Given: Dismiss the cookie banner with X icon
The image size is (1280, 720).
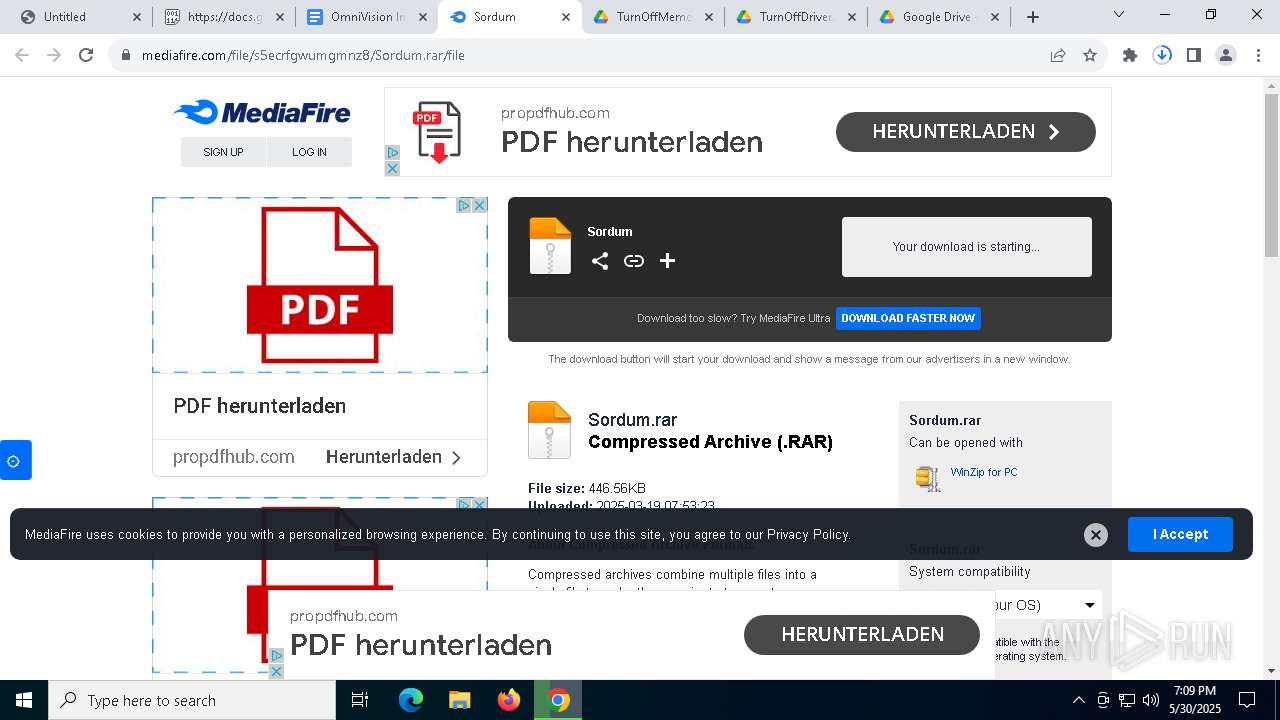Looking at the screenshot, I should [1096, 535].
